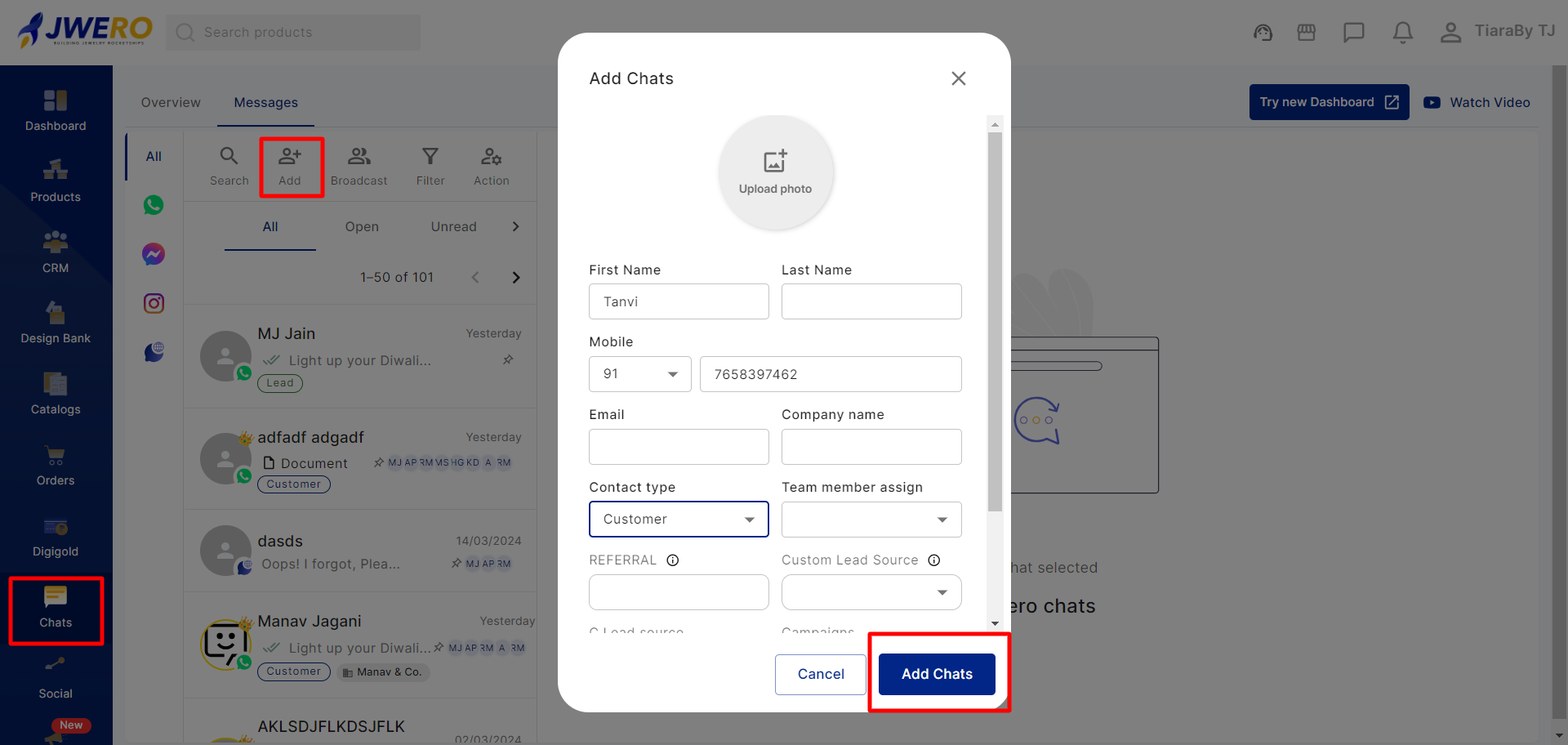The height and width of the screenshot is (745, 1568).
Task: Close the Add Chats dialog
Action: click(958, 78)
